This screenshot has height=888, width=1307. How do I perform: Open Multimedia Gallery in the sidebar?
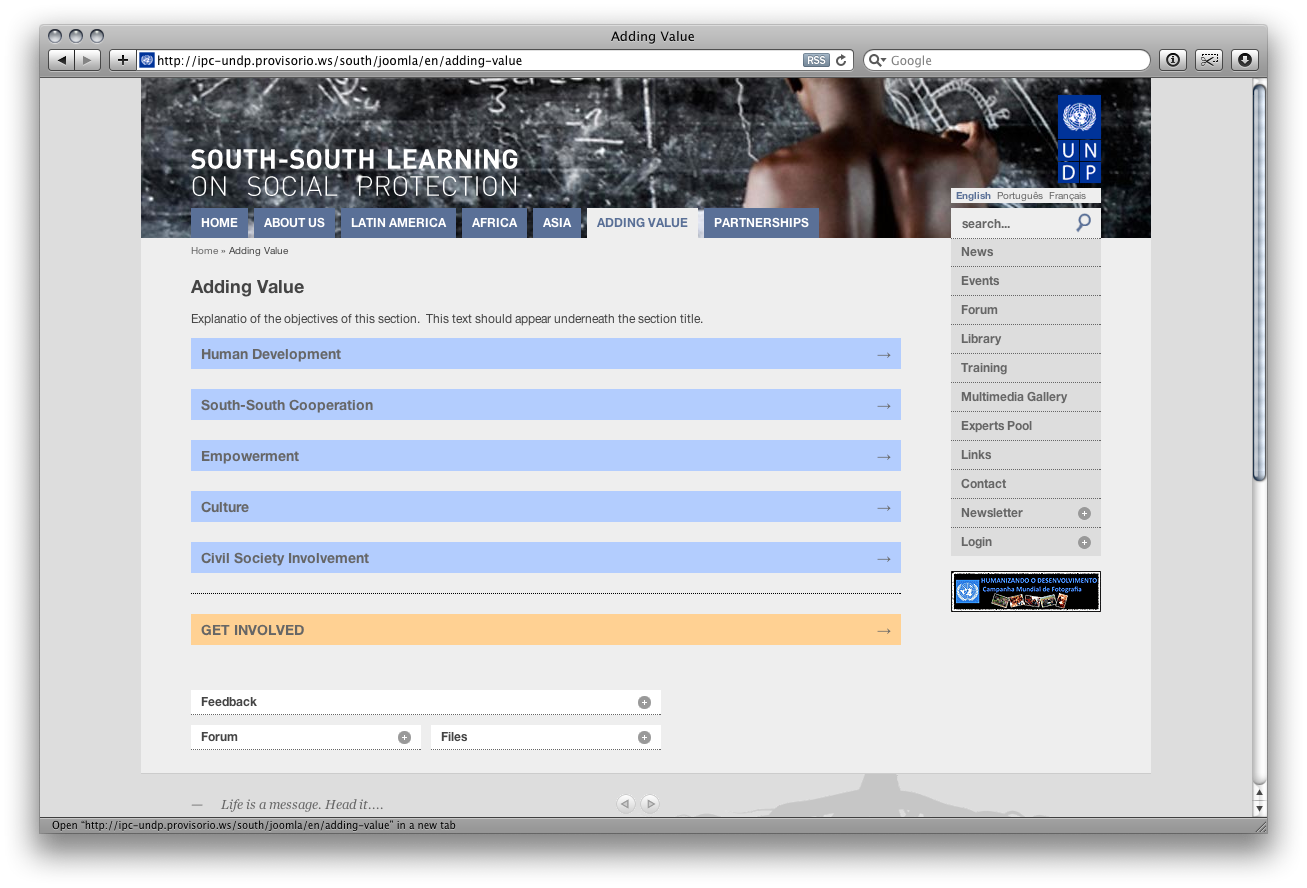tap(1026, 397)
